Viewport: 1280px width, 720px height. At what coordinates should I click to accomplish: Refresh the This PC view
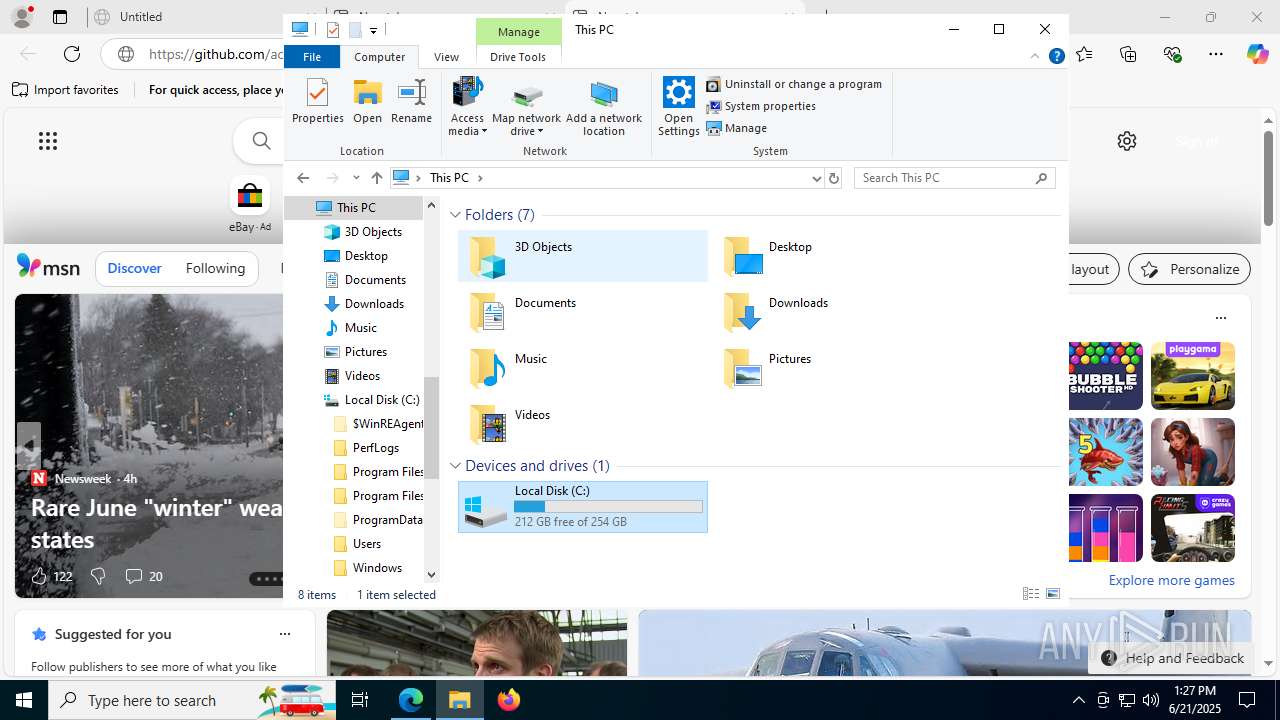[834, 178]
